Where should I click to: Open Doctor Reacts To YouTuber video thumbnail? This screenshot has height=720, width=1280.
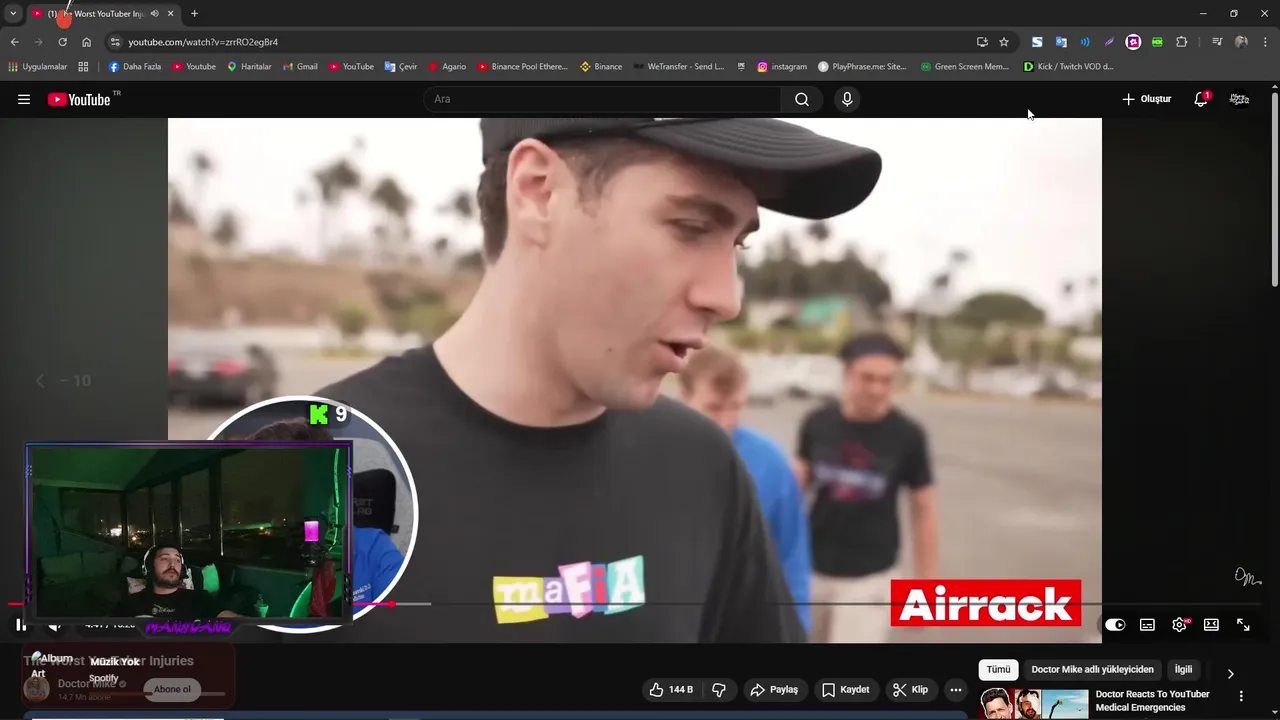click(1034, 704)
